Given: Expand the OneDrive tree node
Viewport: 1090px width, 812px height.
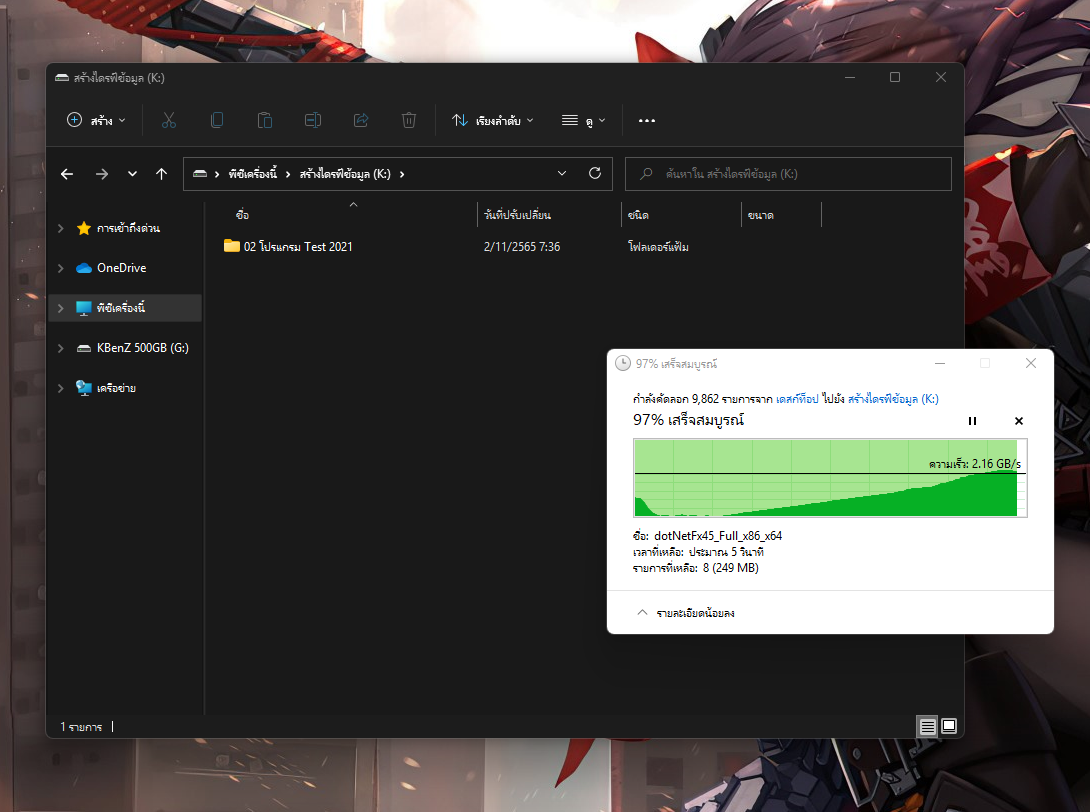Looking at the screenshot, I should tap(60, 268).
